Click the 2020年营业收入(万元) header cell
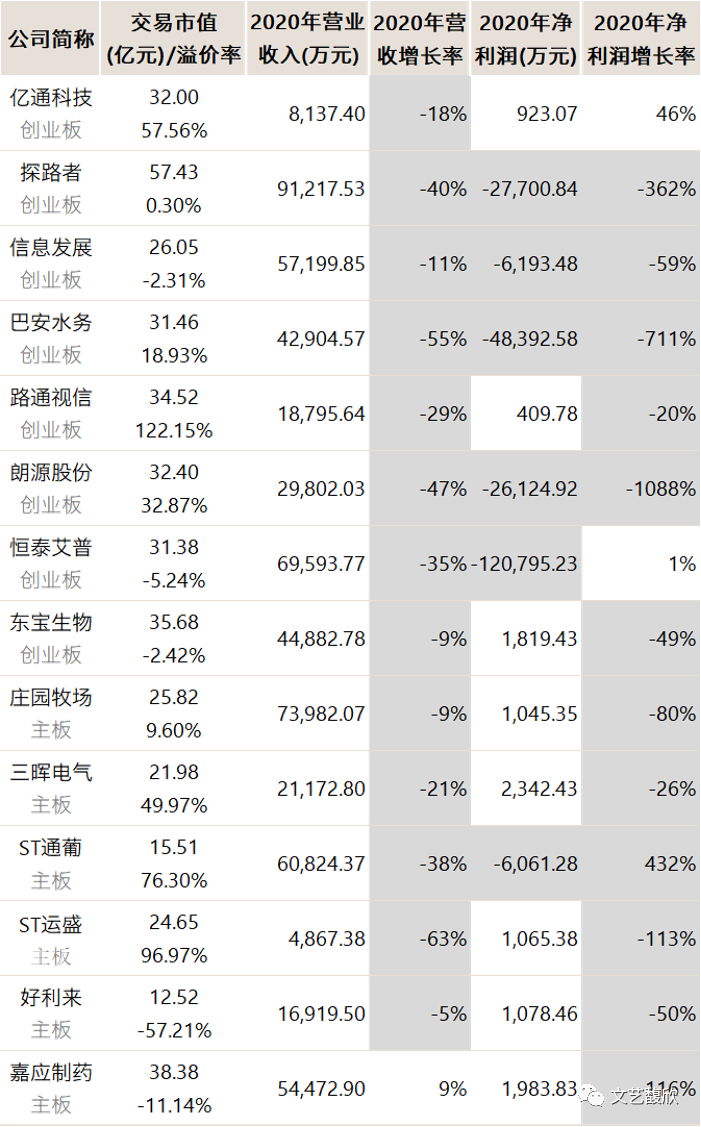Viewport: 701px width, 1127px height. coord(308,39)
